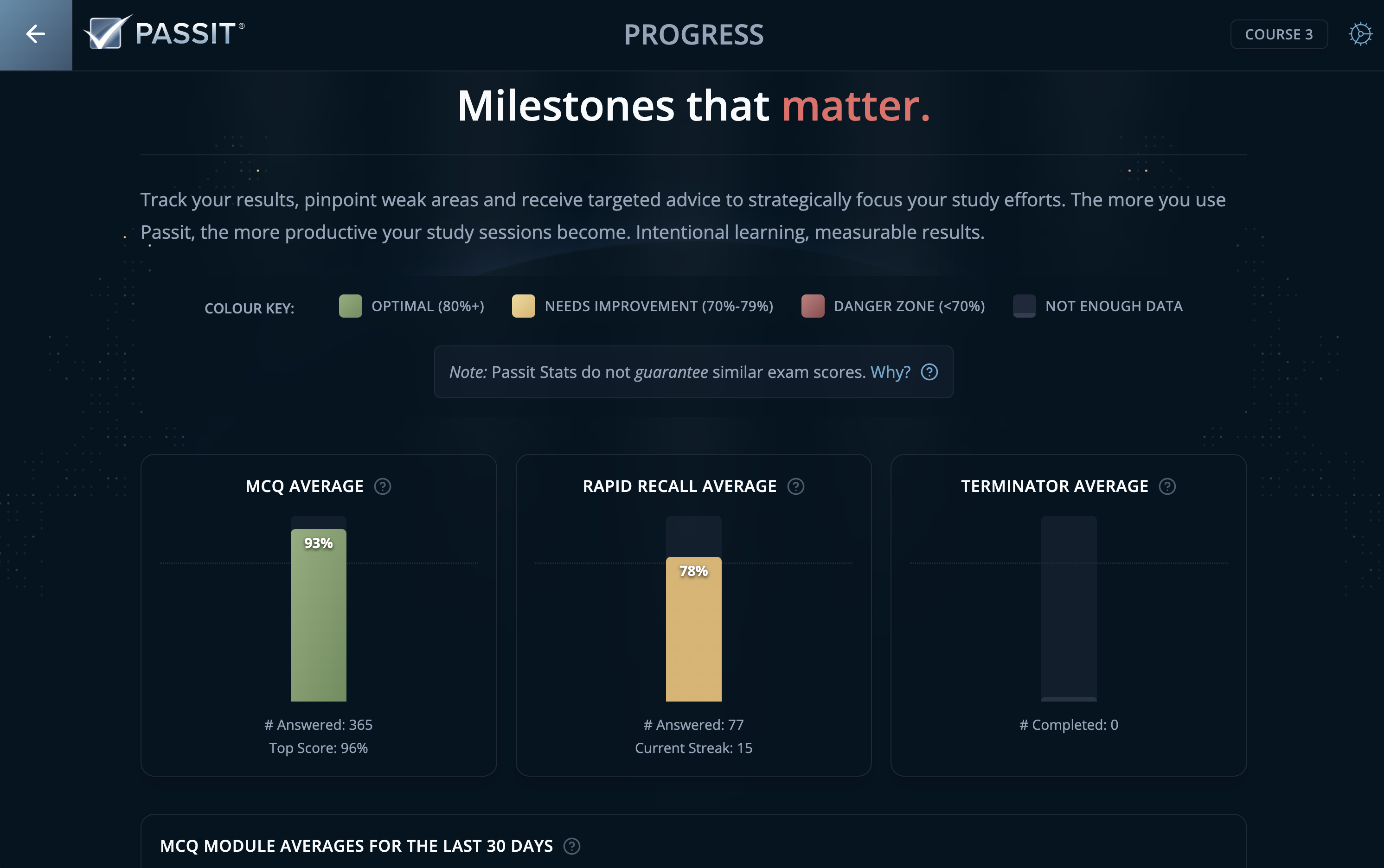The width and height of the screenshot is (1384, 868).
Task: Click the Progress page title
Action: 693,34
